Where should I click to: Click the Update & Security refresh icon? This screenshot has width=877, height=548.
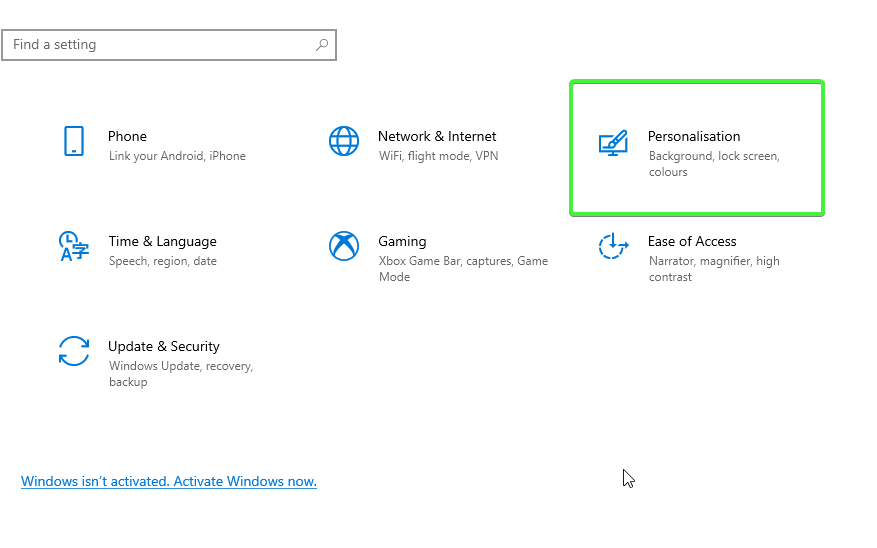point(74,351)
